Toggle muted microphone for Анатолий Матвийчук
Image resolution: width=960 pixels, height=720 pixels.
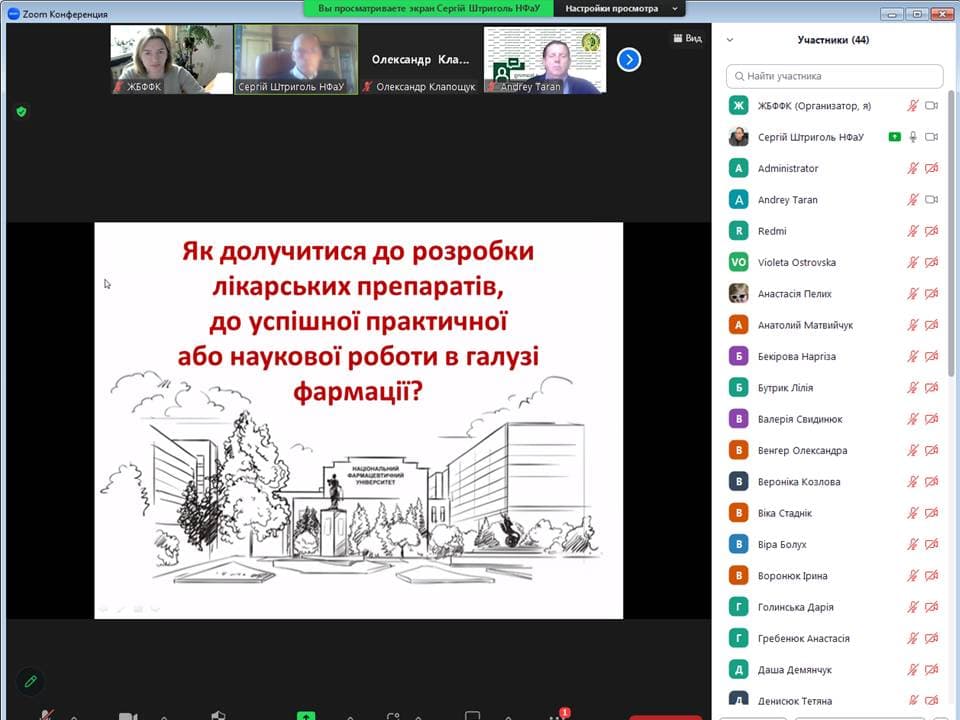click(x=913, y=325)
